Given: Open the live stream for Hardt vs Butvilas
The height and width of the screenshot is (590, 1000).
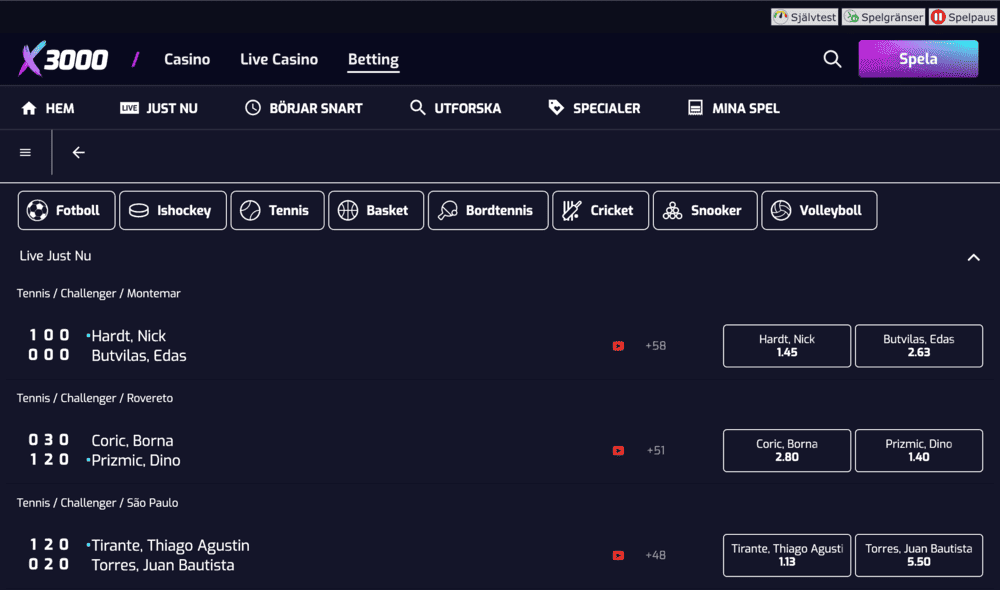Looking at the screenshot, I should (618, 346).
